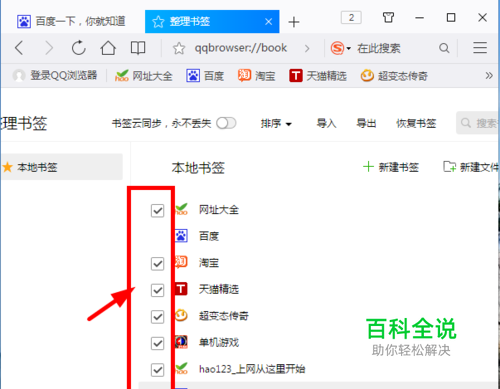
Task: Uncheck the 网址大全 checkbox
Action: (157, 210)
